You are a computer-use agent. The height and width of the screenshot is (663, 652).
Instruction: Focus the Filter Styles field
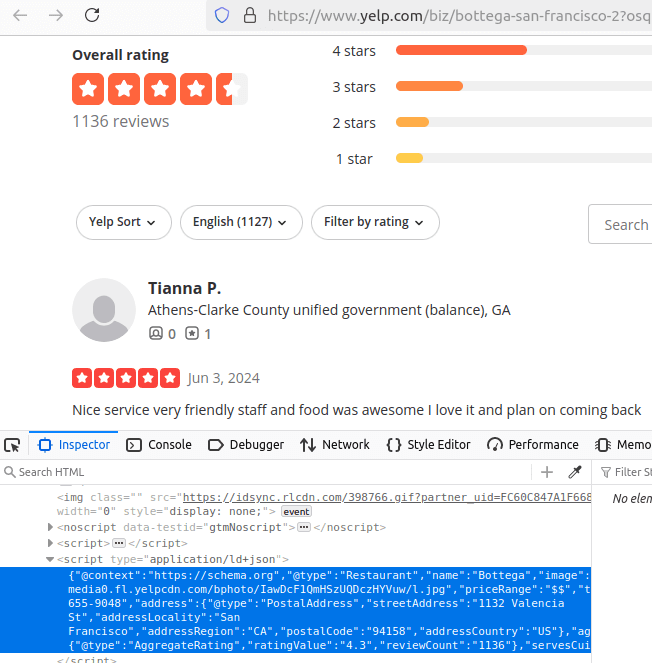click(x=626, y=472)
